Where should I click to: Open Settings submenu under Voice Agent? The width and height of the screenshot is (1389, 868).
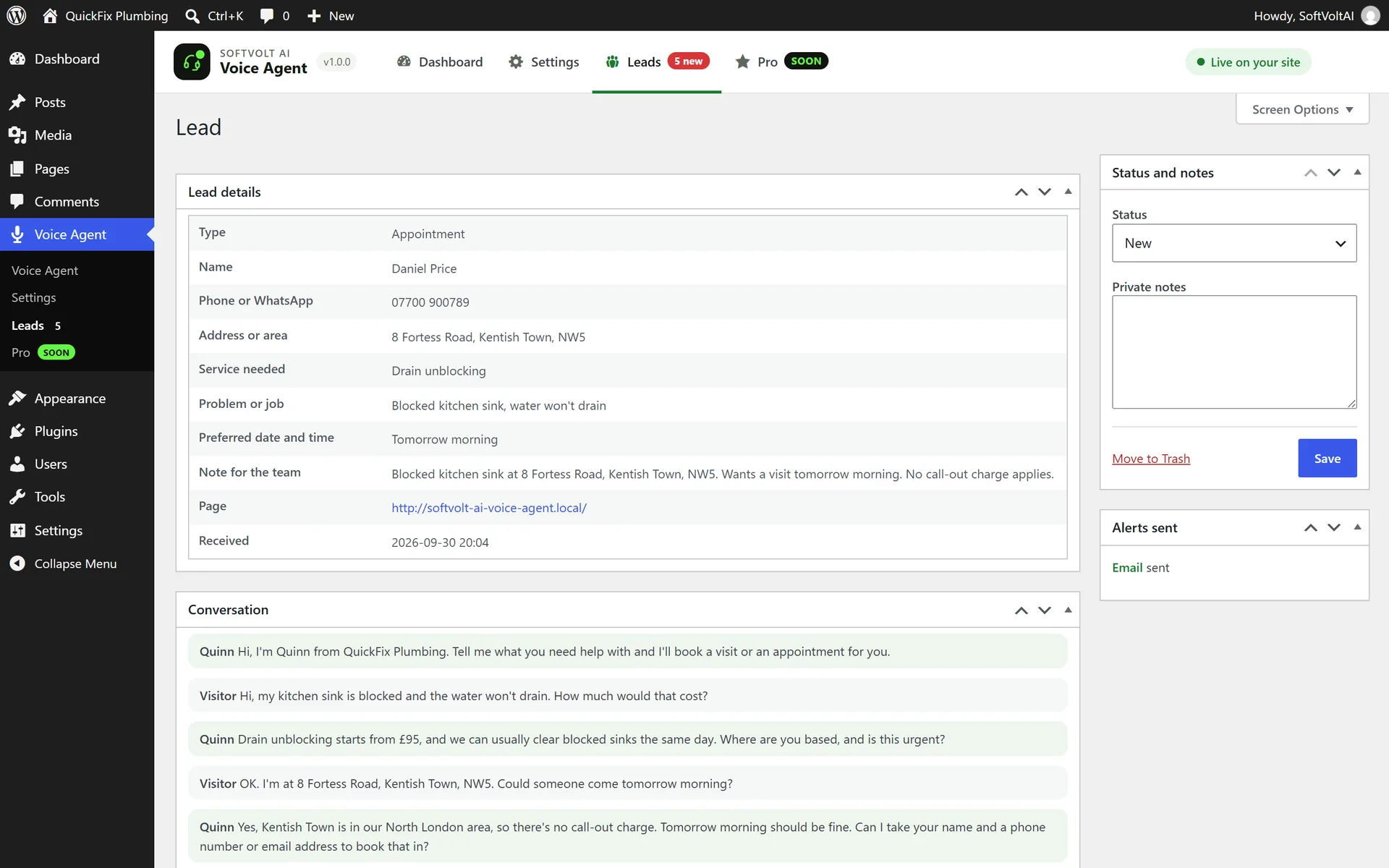coord(33,298)
